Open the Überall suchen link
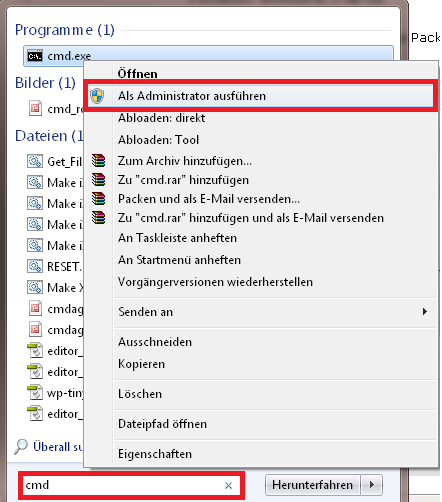Image resolution: width=442 pixels, height=502 pixels. [x=58, y=447]
